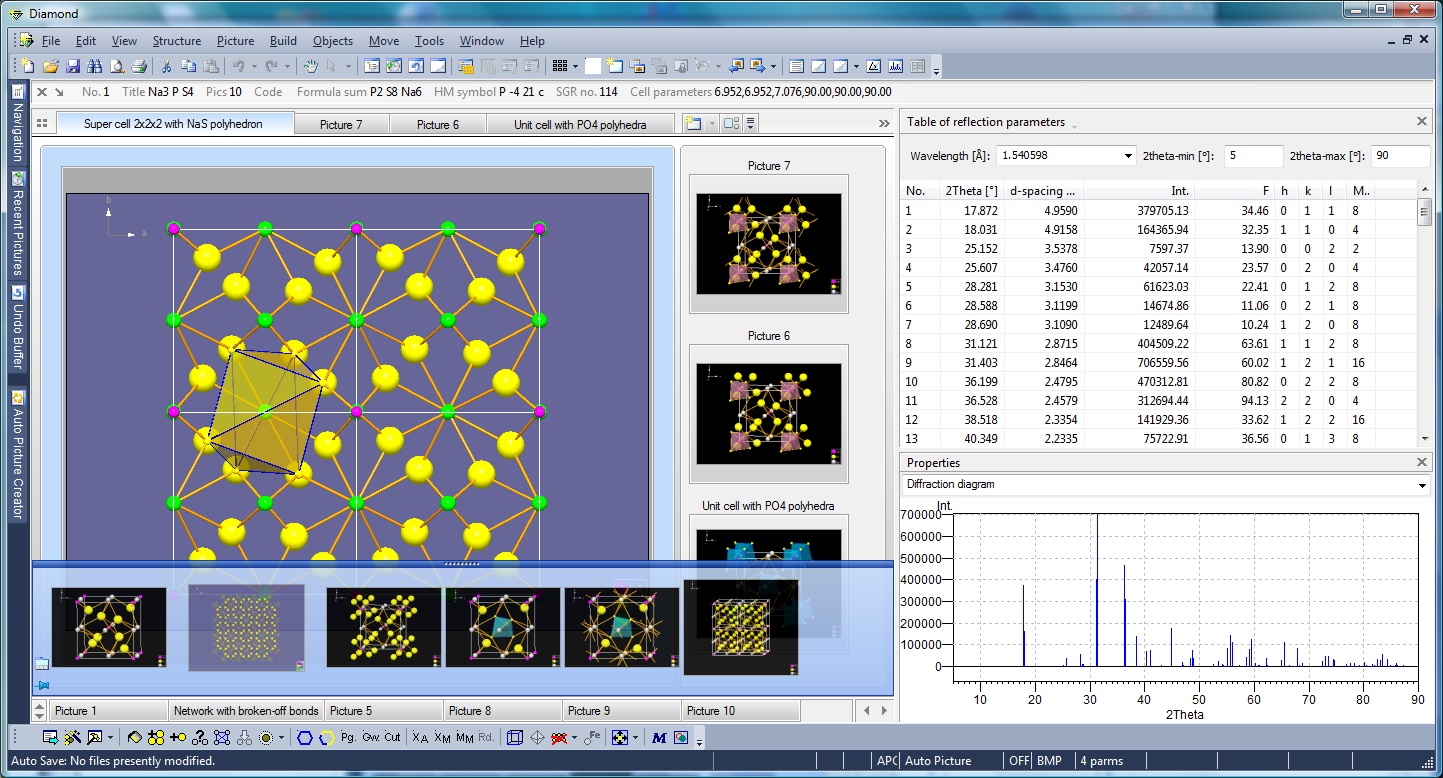
Task: Click the 2theta-max input field
Action: pyautogui.click(x=1399, y=156)
